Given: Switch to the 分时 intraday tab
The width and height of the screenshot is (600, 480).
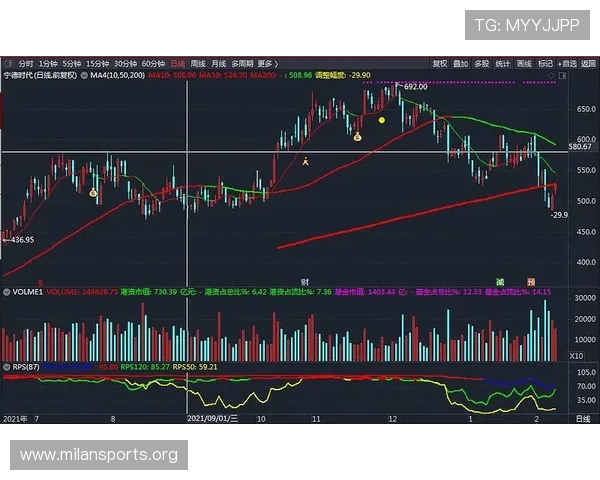Looking at the screenshot, I should [25, 62].
